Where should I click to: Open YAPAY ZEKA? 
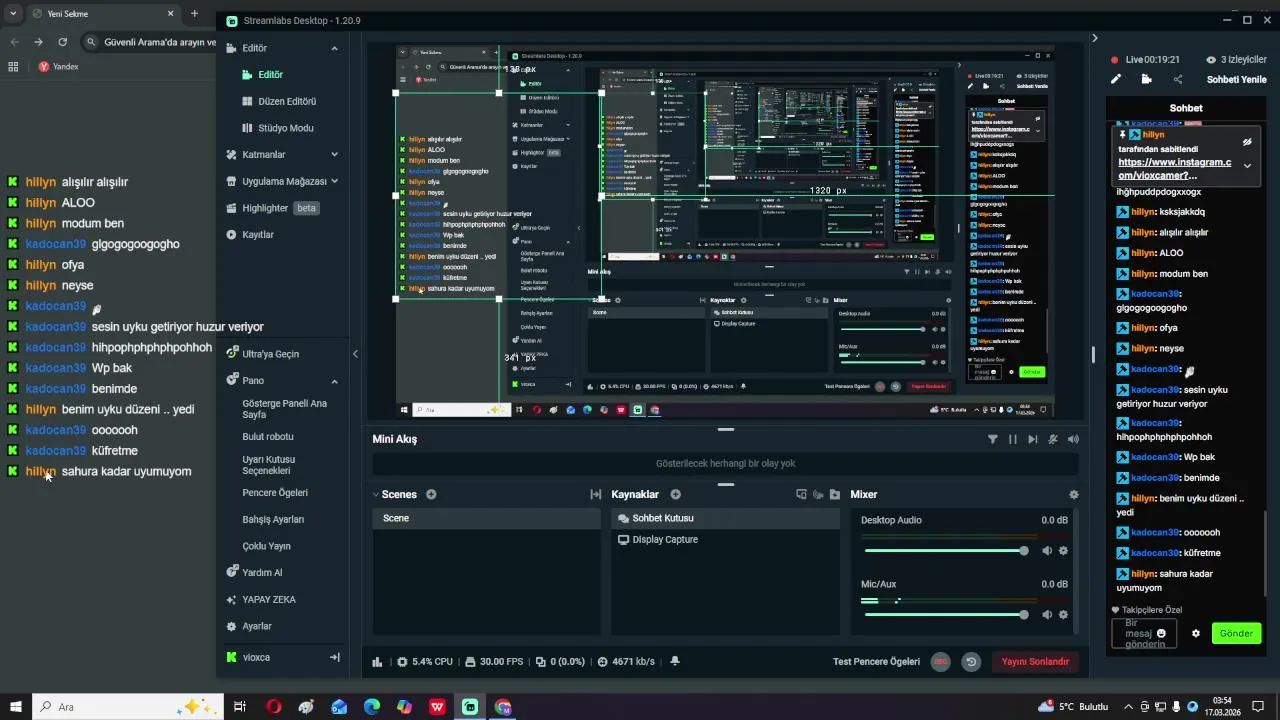(268, 600)
